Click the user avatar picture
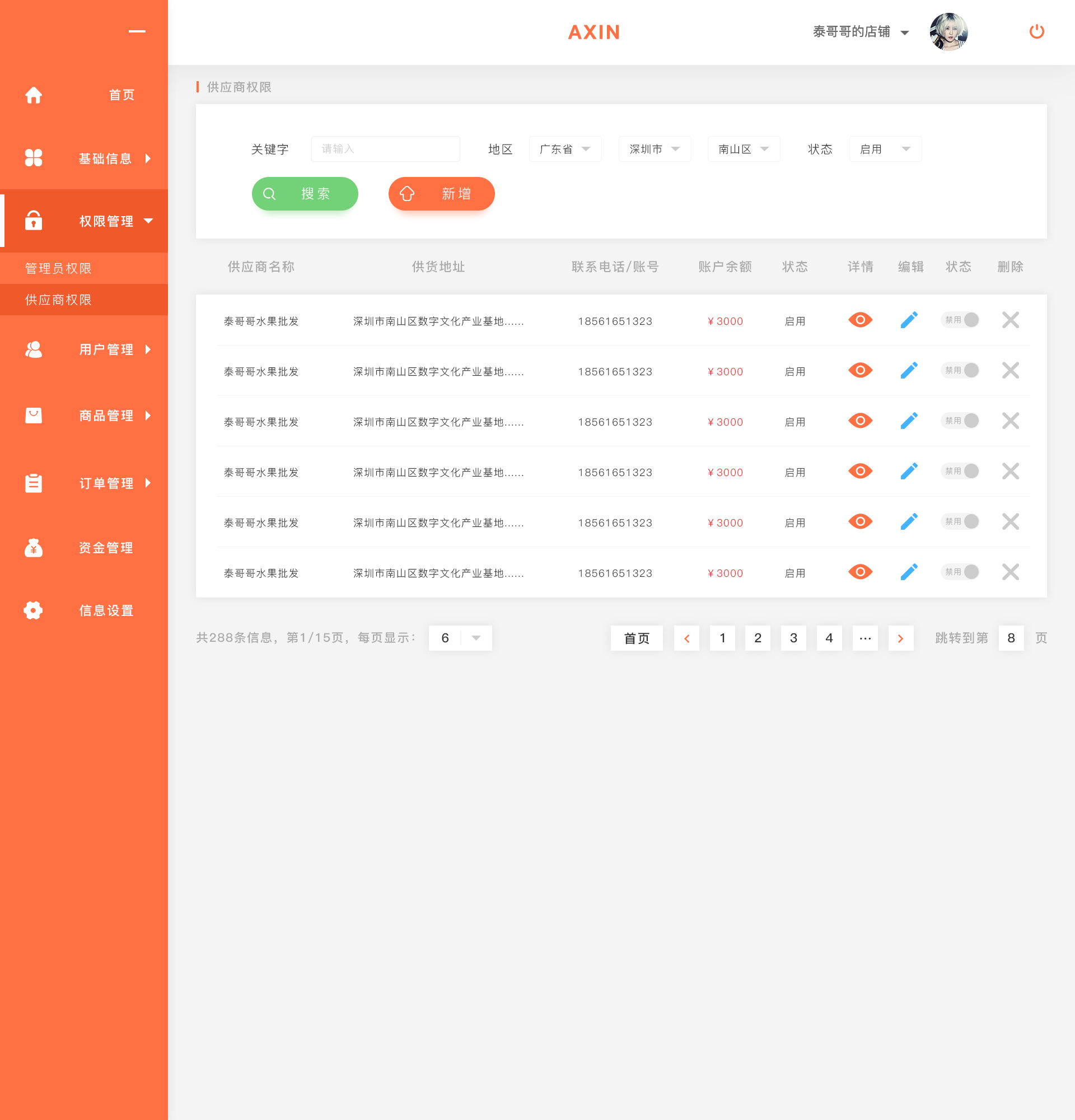This screenshot has height=1120, width=1075. 949,32
